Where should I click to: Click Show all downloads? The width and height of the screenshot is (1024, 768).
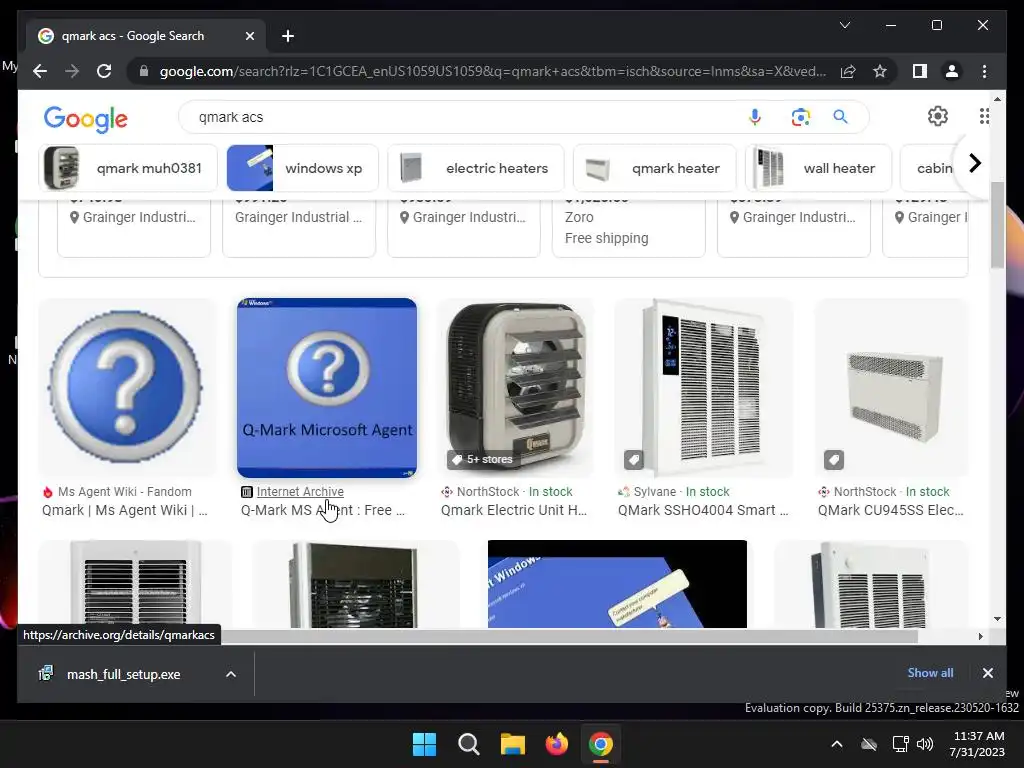(x=930, y=673)
